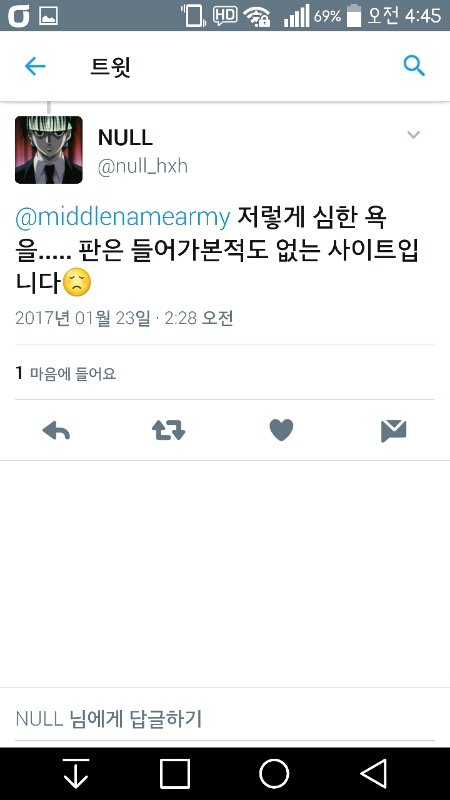The image size is (450, 800).
Task: Expand the tweet options chevron
Action: 413,135
